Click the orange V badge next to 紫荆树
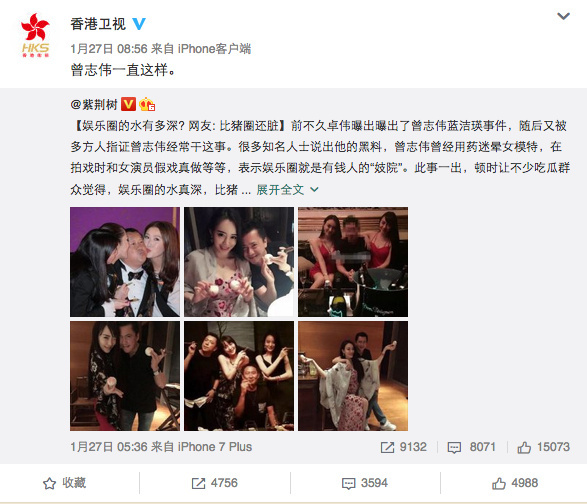Viewport: 587px width, 504px height. click(x=128, y=104)
